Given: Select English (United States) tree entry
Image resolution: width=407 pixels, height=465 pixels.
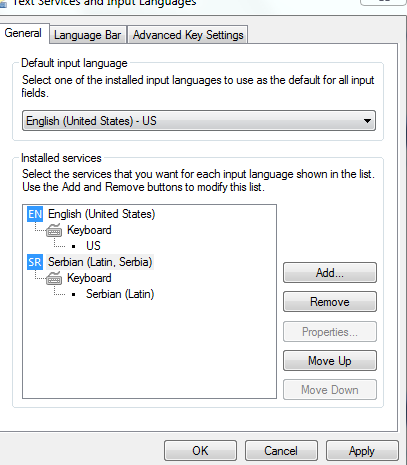Looking at the screenshot, I should click(102, 214).
